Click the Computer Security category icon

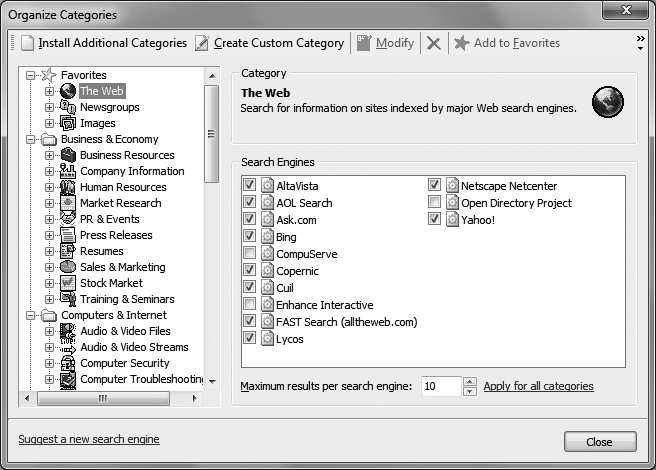pos(68,363)
